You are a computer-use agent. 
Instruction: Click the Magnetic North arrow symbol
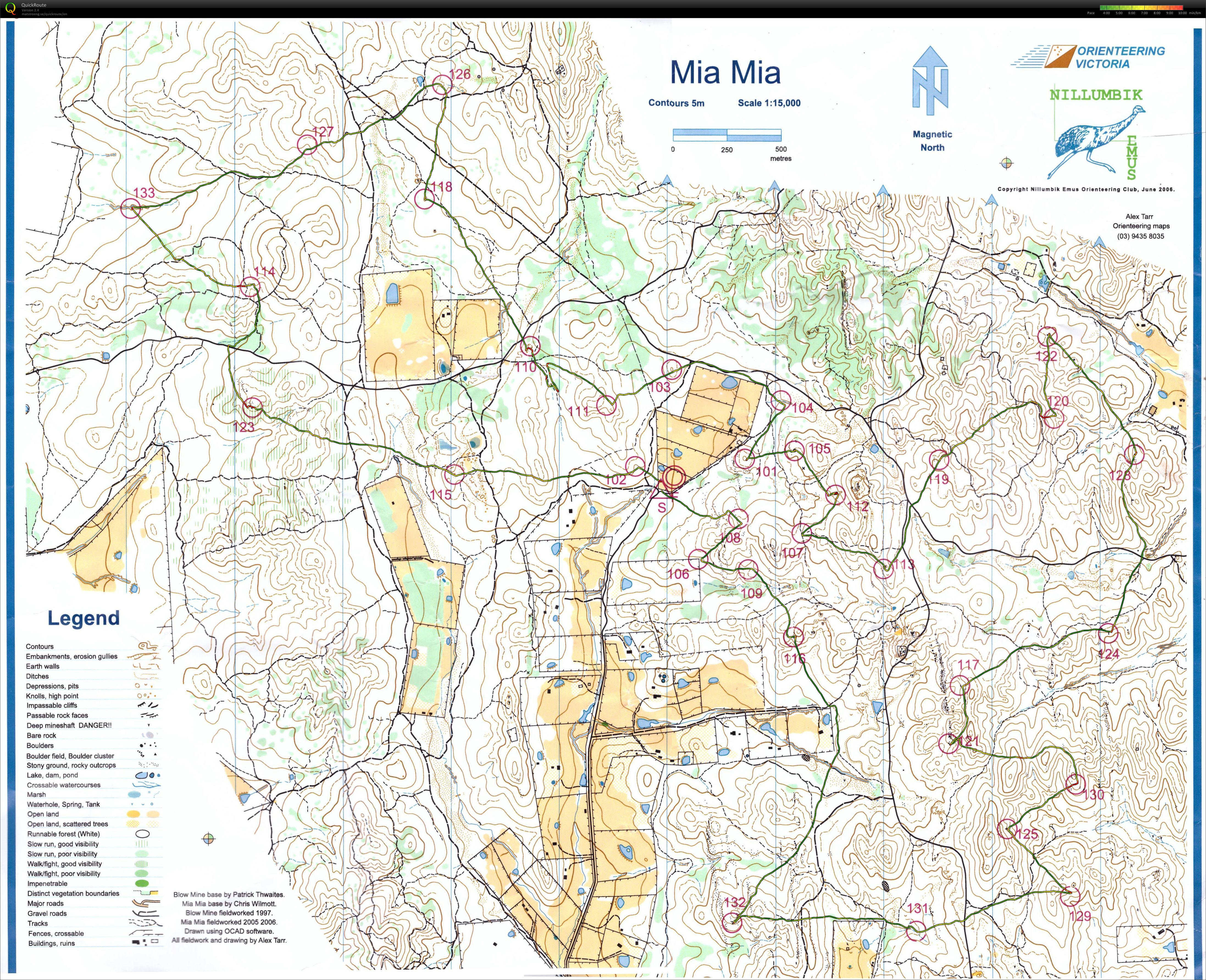point(930,81)
